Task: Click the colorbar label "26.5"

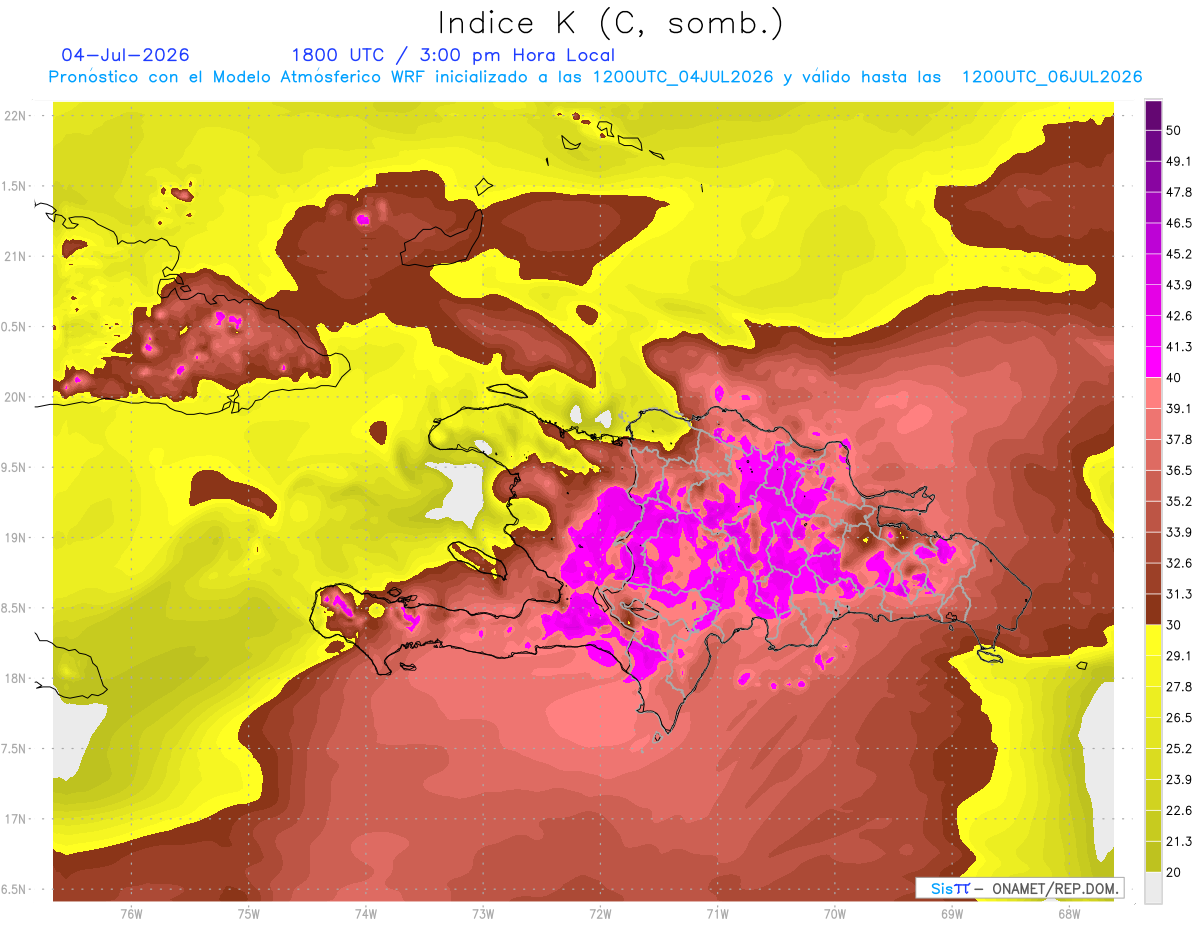Action: click(1178, 718)
